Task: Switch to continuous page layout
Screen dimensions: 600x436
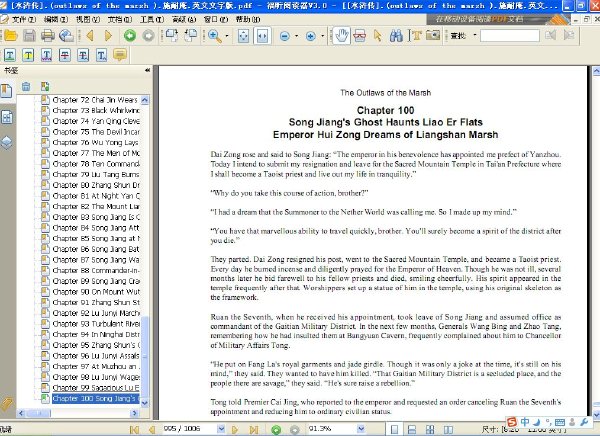Action: coord(412,429)
